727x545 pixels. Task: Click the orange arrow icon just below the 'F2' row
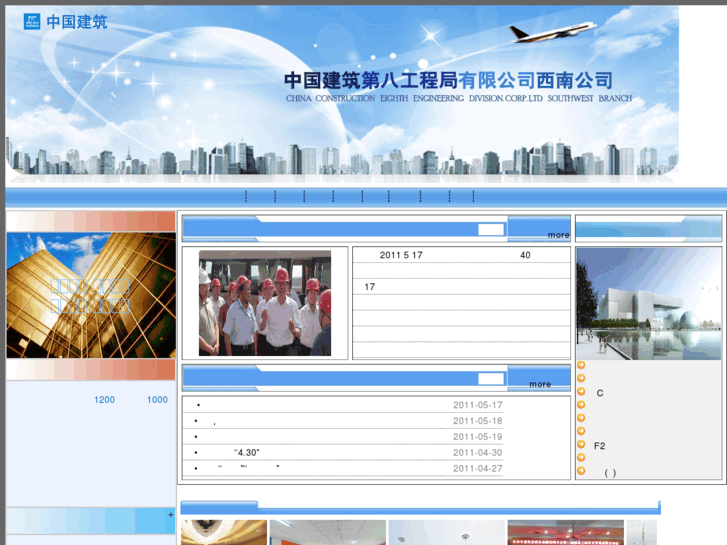(581, 457)
